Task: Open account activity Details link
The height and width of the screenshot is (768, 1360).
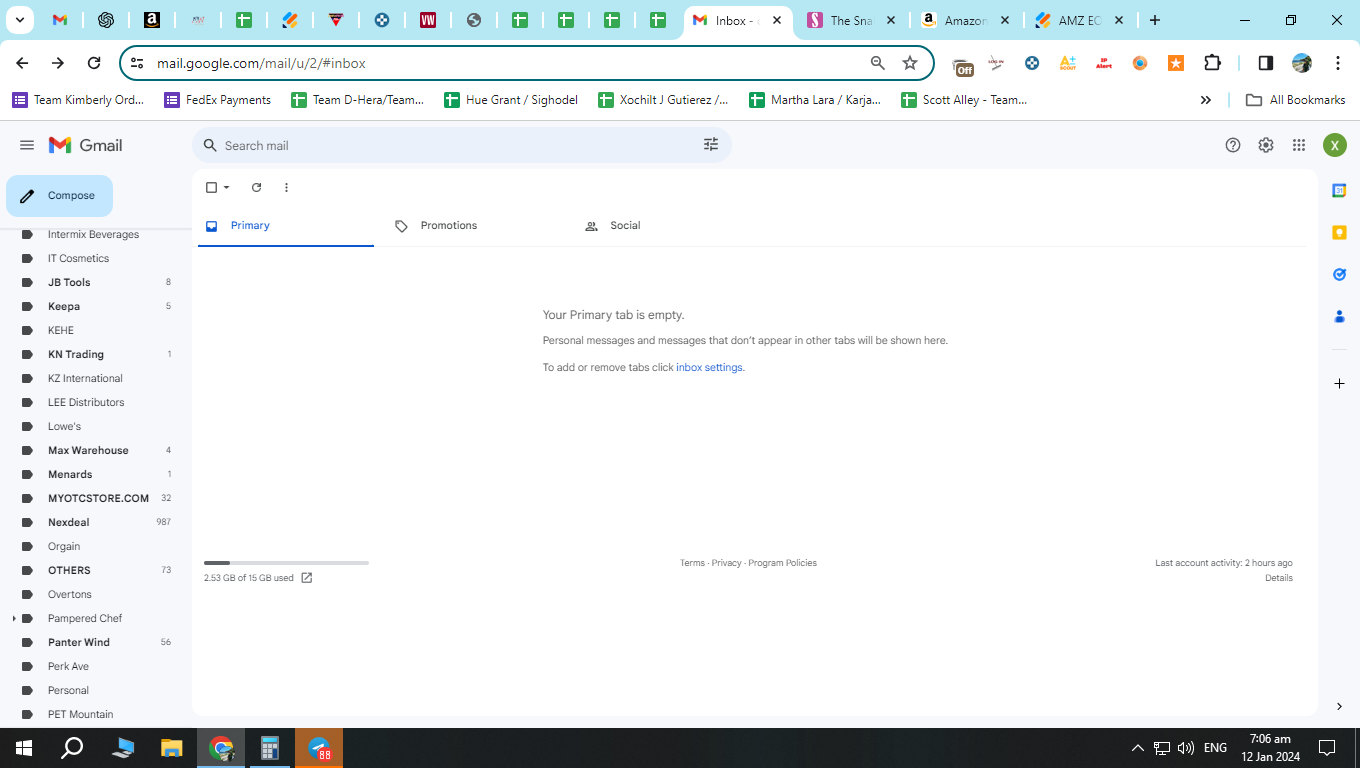Action: 1279,578
